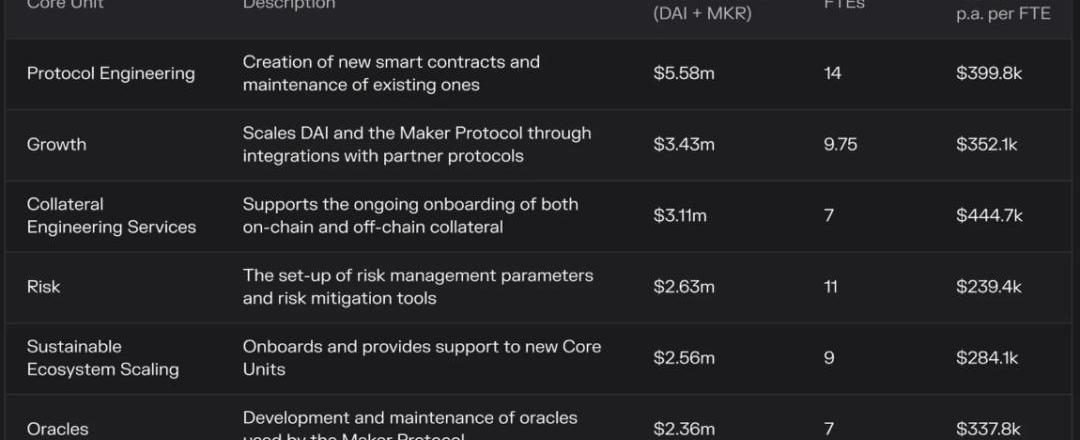Click the Risk core unit name

tap(43, 286)
